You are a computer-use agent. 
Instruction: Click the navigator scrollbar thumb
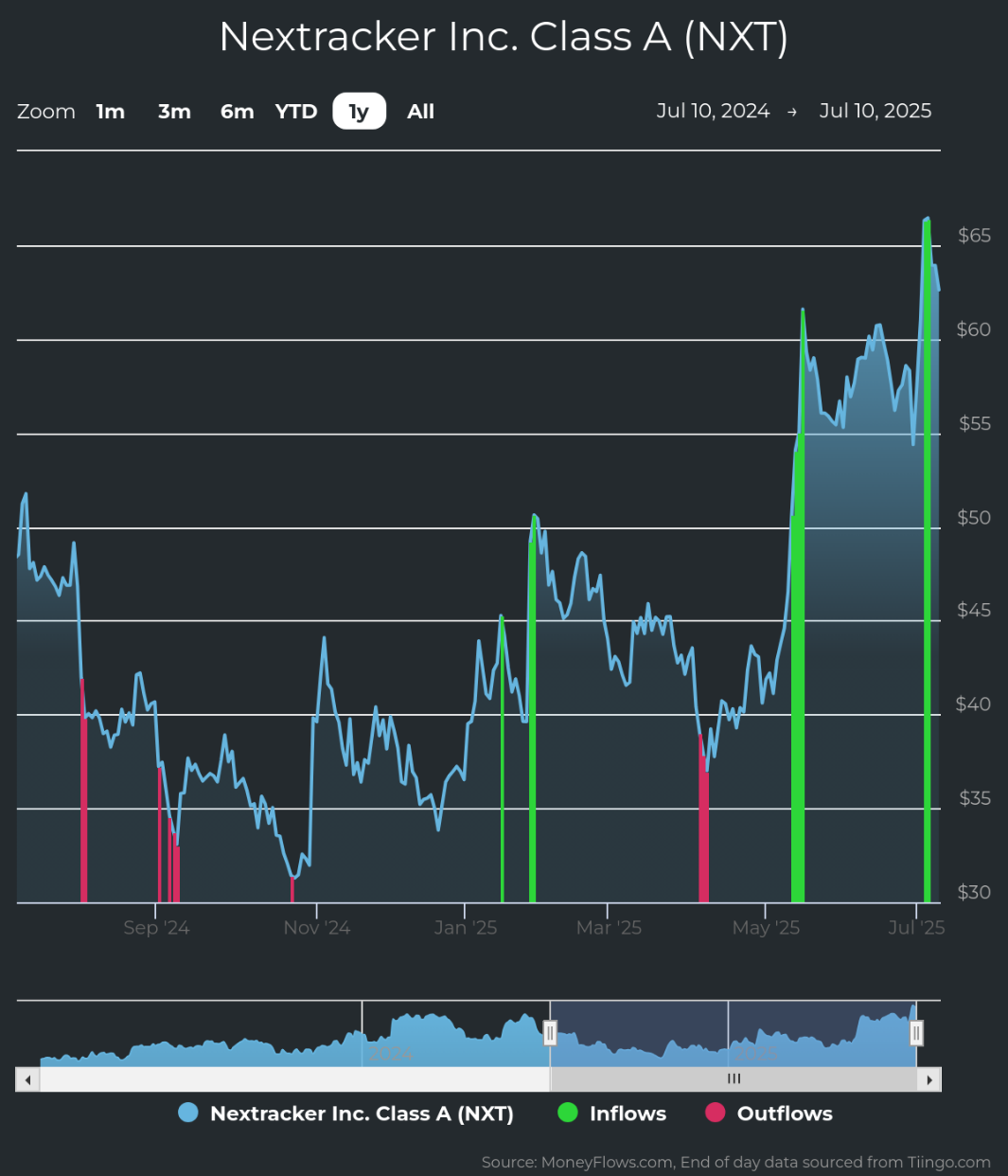pos(734,1079)
